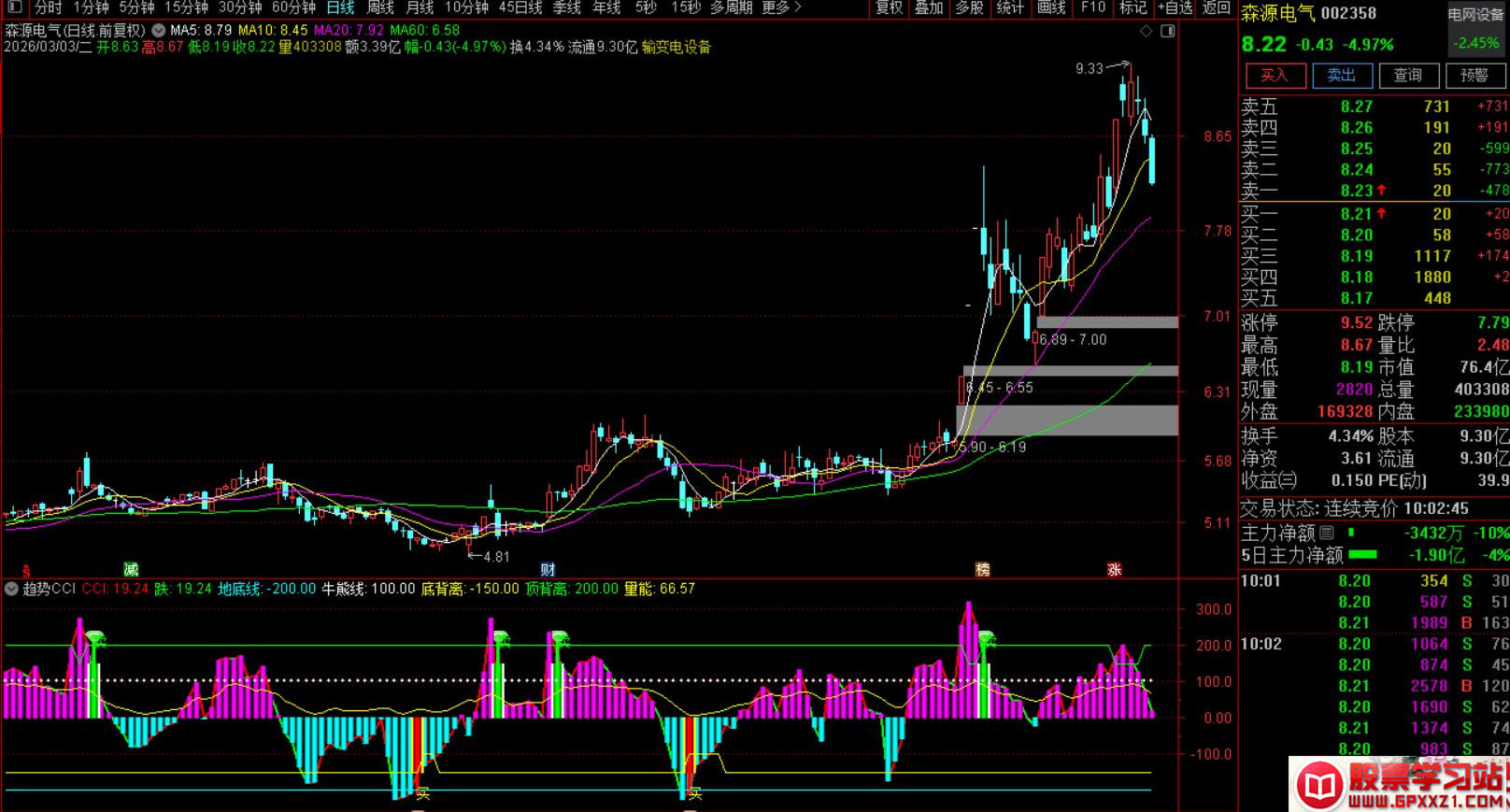The image size is (1510, 812).
Task: Switch to the 周线 weekly period tab
Action: click(x=380, y=7)
